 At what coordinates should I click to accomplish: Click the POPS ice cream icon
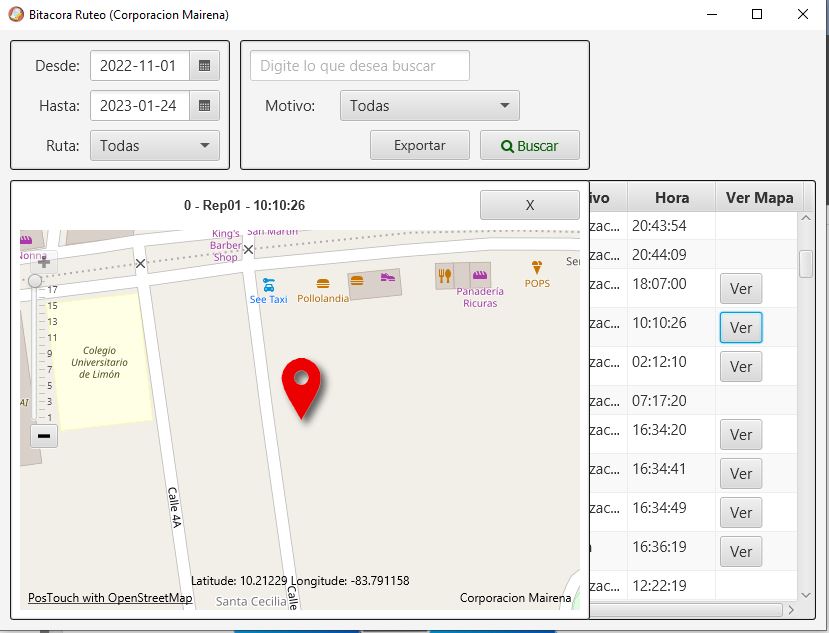pos(537,268)
